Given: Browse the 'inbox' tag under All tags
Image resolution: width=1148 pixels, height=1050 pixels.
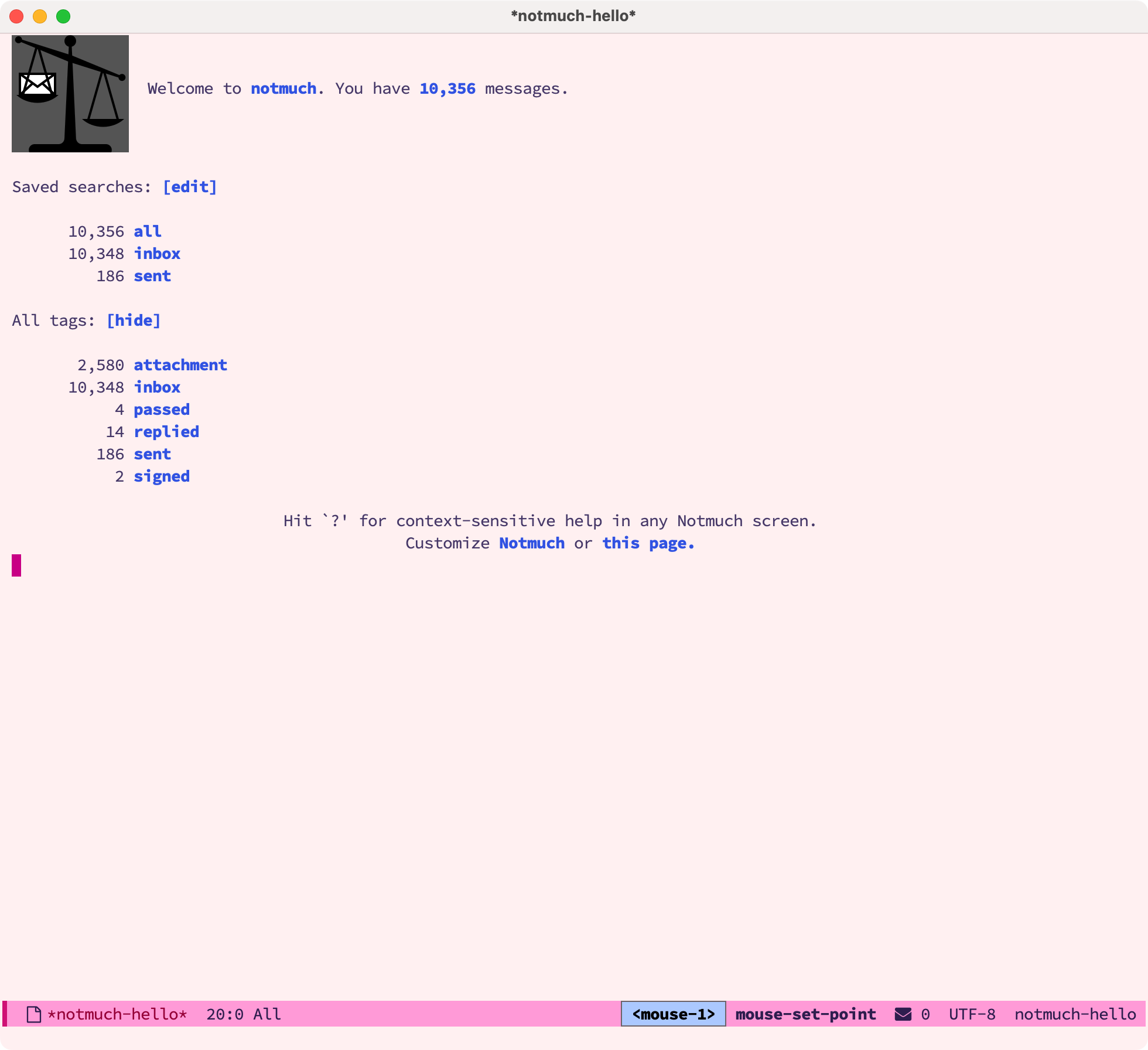Looking at the screenshot, I should [x=157, y=387].
